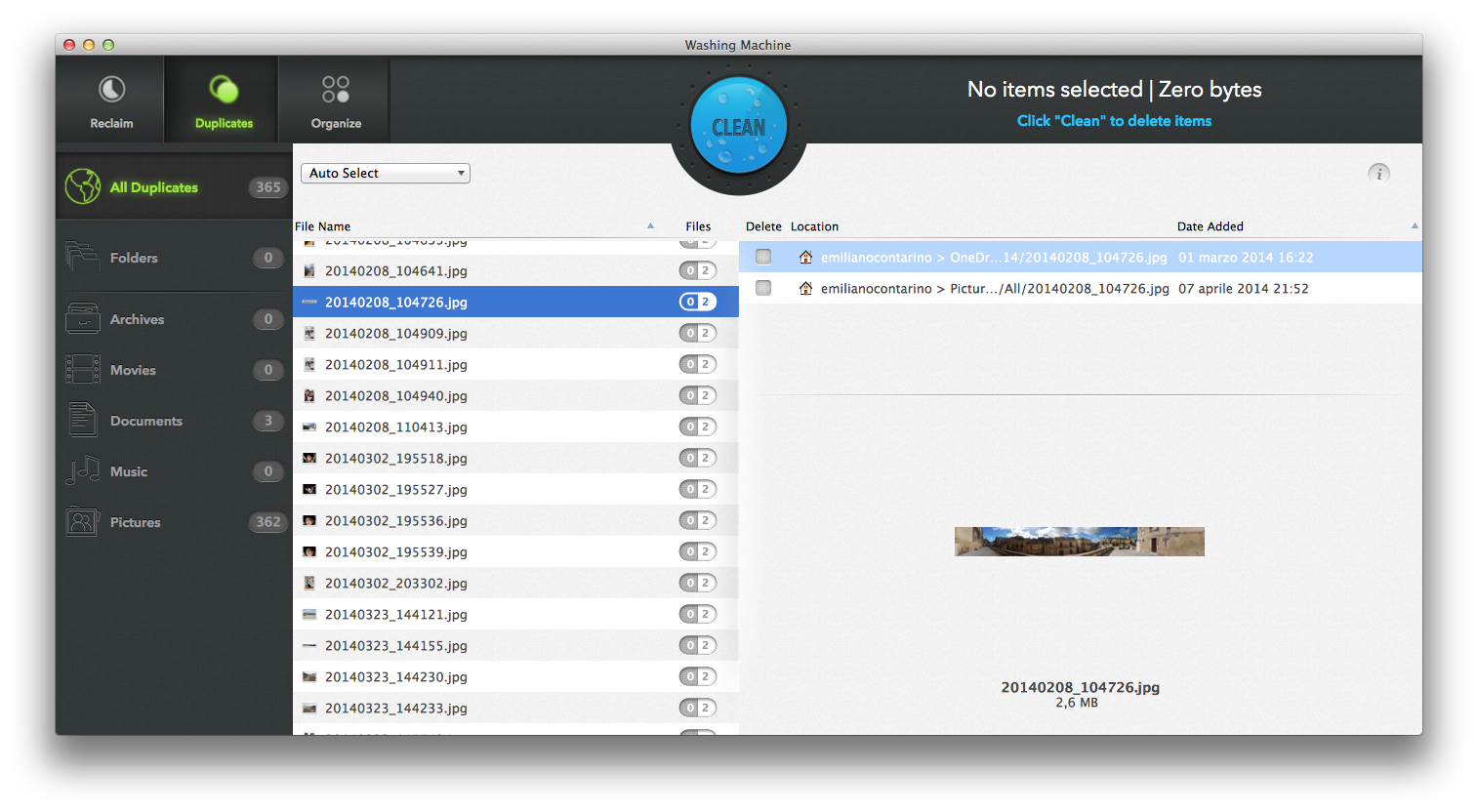This screenshot has height=812, width=1478.
Task: Show the Movies duplicates category
Action: tap(174, 370)
